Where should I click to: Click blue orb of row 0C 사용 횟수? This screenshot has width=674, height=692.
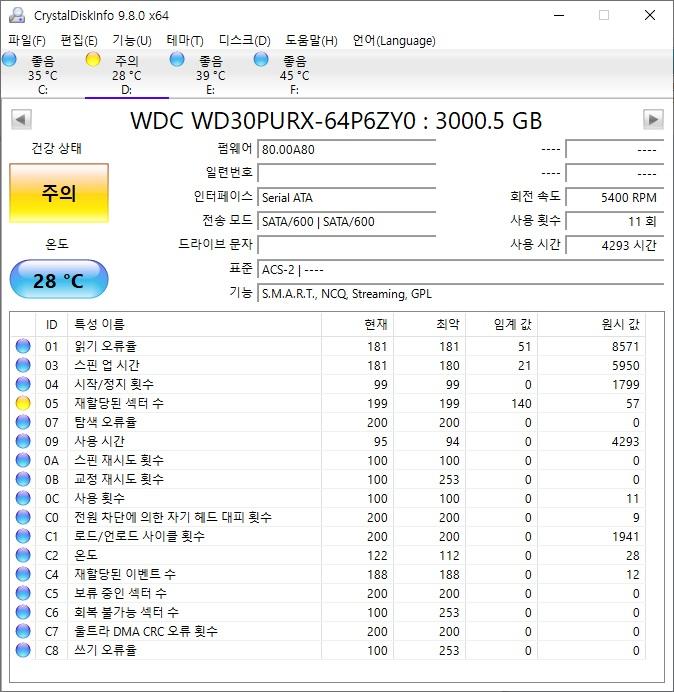23,498
